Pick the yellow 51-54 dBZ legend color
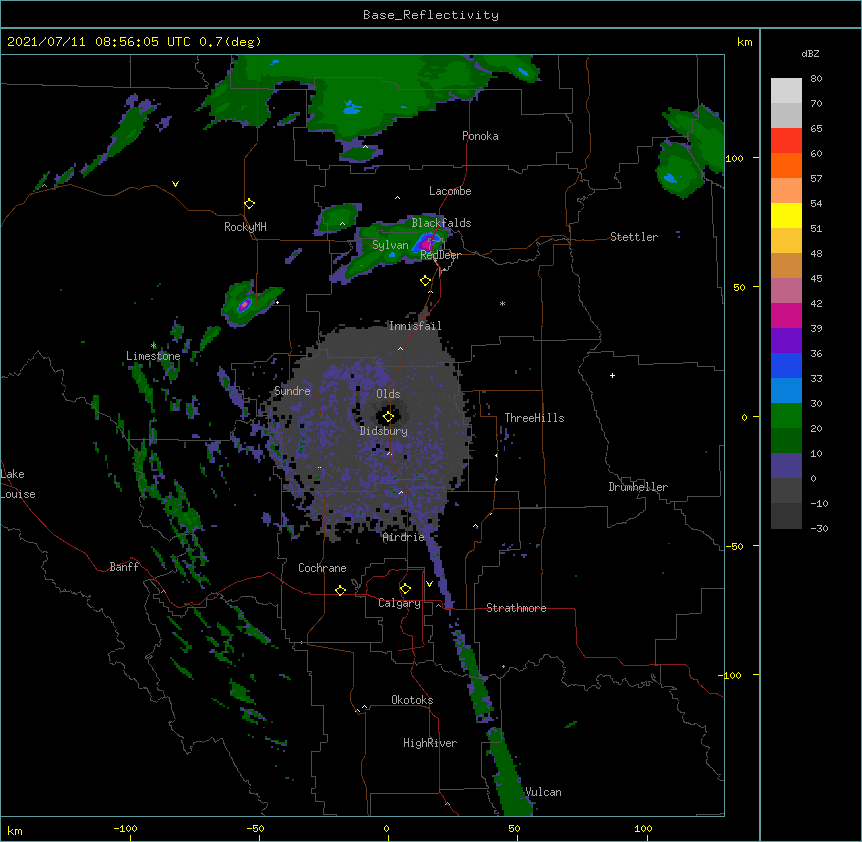Screen dimensions: 862x842 pyautogui.click(x=786, y=215)
